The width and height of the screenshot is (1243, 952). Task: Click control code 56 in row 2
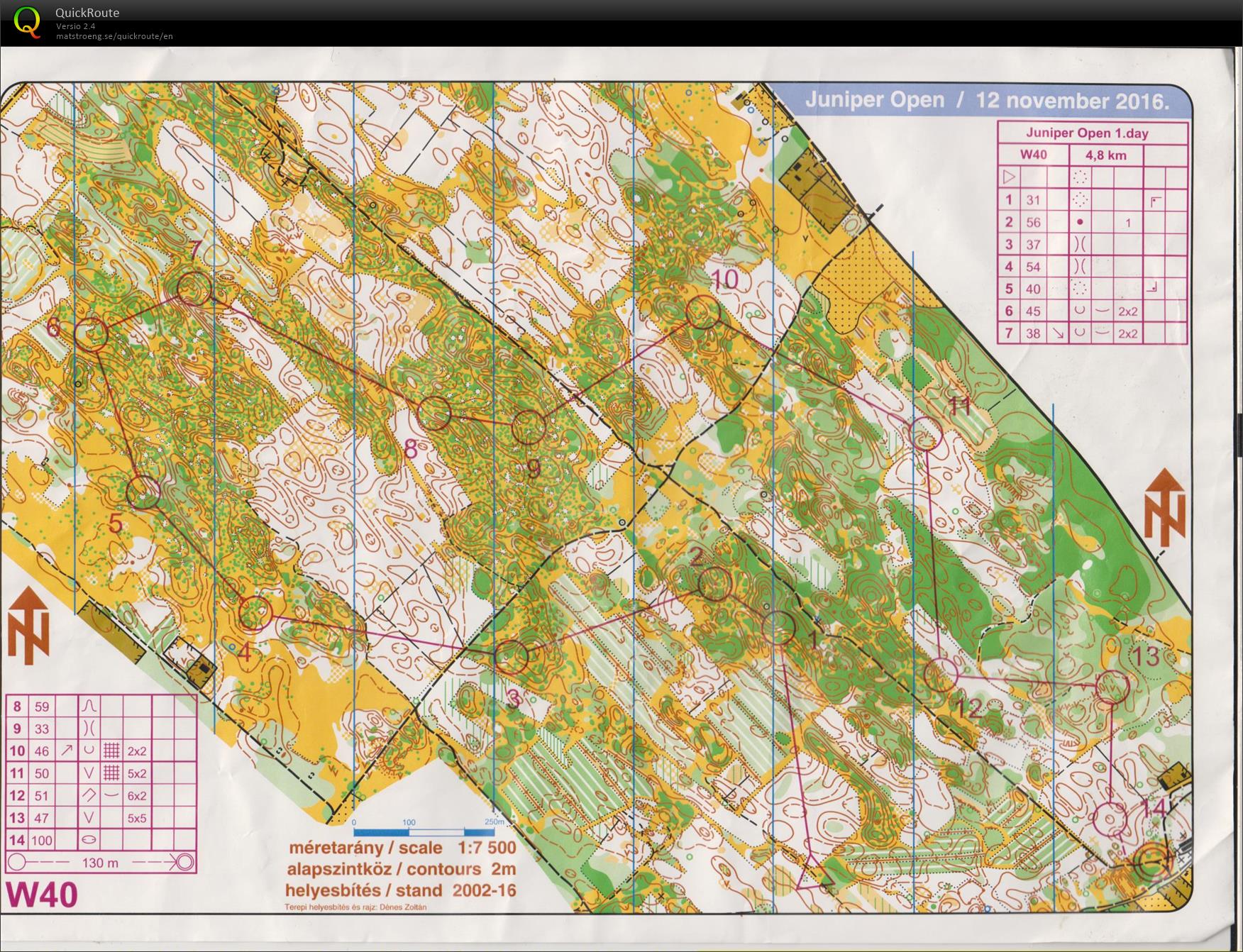pyautogui.click(x=1032, y=222)
